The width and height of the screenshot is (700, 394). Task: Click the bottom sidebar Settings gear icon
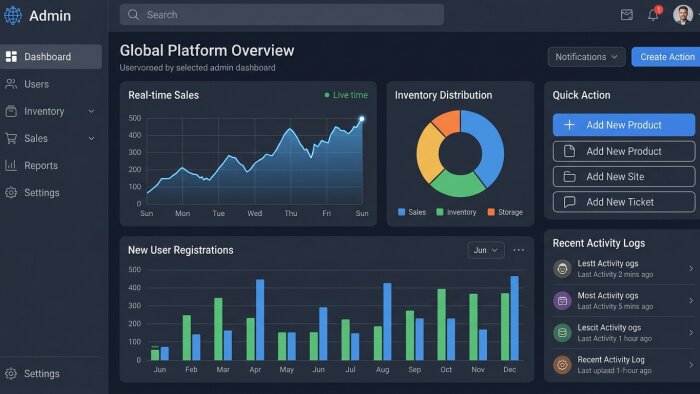(x=11, y=373)
